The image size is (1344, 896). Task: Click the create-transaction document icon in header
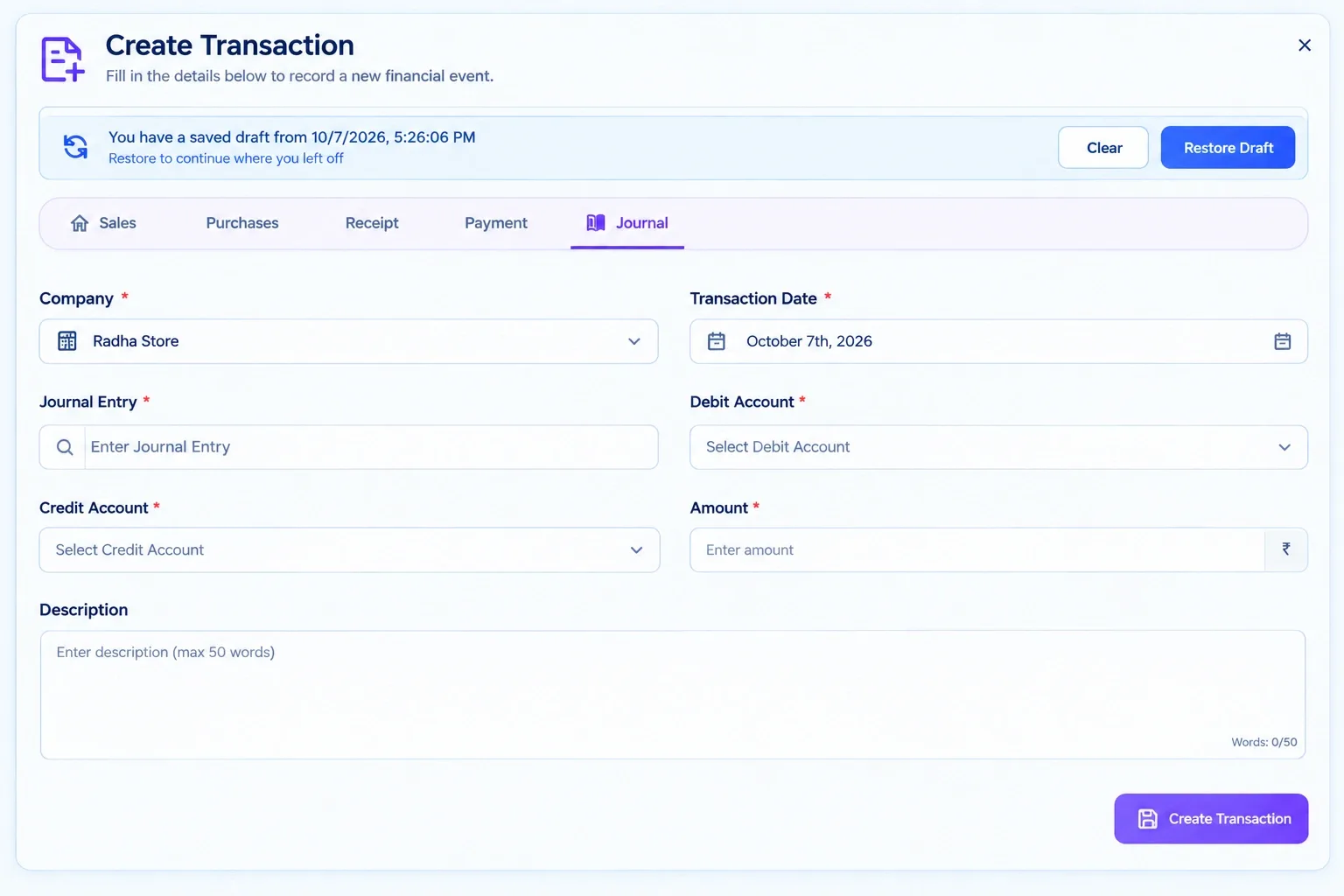point(63,59)
